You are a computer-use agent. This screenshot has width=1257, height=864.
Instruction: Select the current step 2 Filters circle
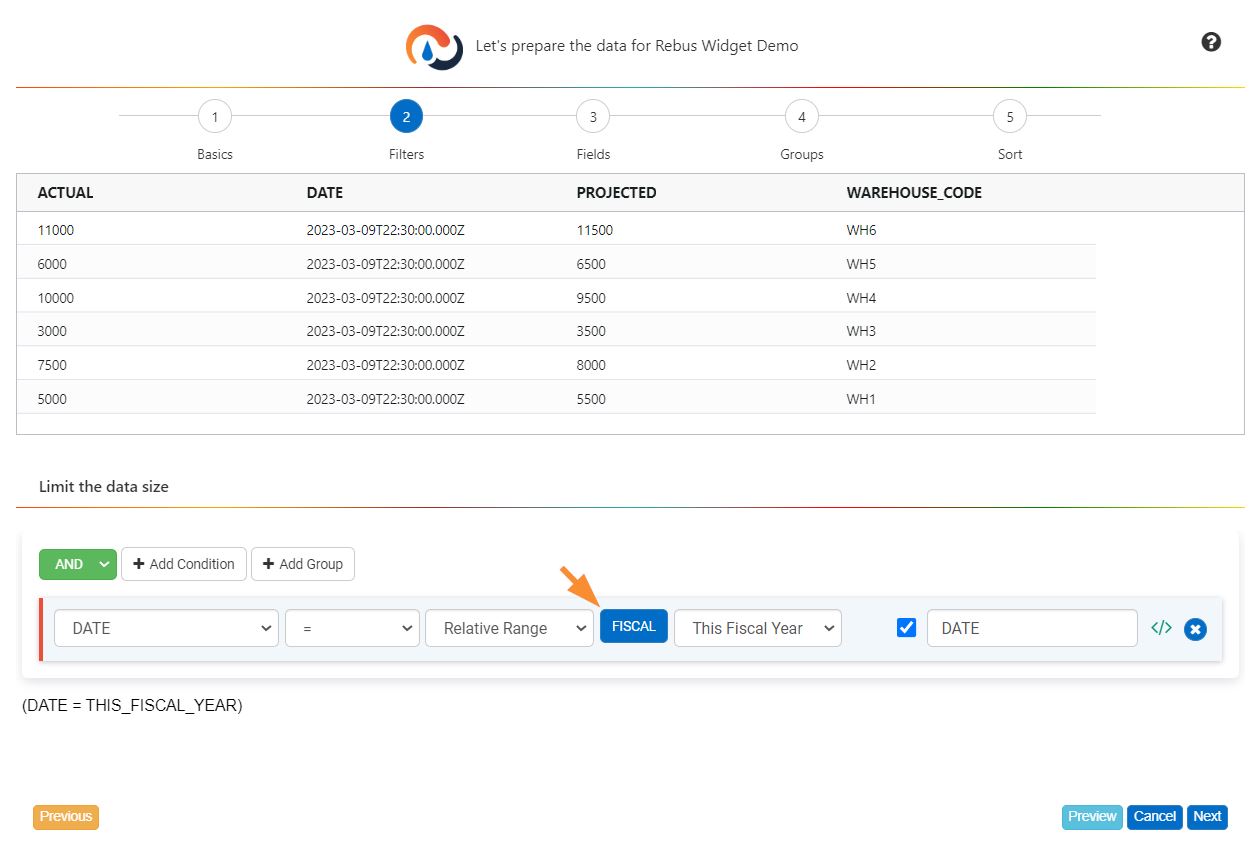coord(406,117)
